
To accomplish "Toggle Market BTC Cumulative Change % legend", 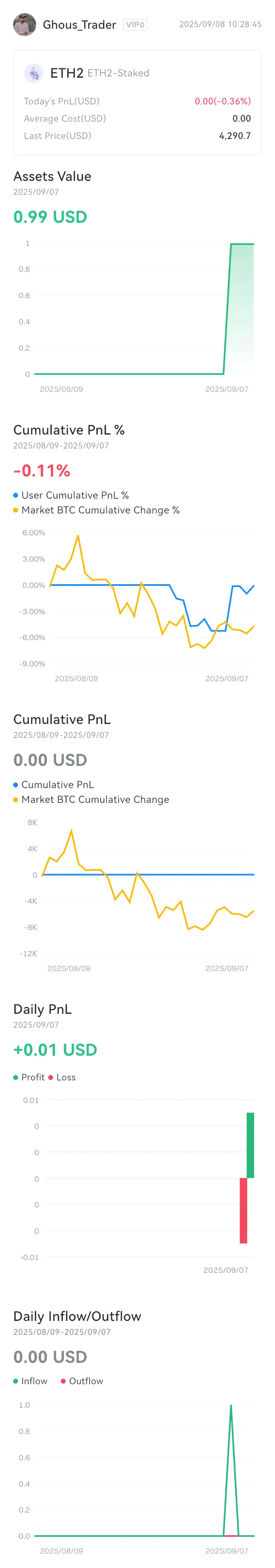I will coord(96,510).
